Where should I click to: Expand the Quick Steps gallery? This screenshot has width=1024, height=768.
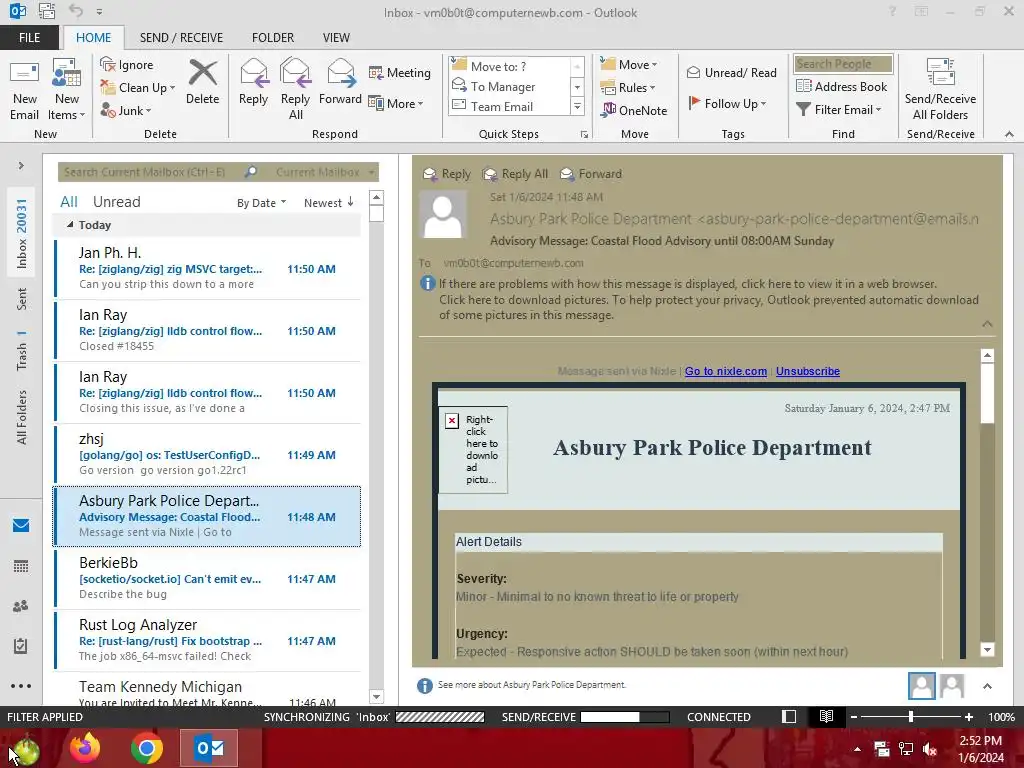point(577,106)
